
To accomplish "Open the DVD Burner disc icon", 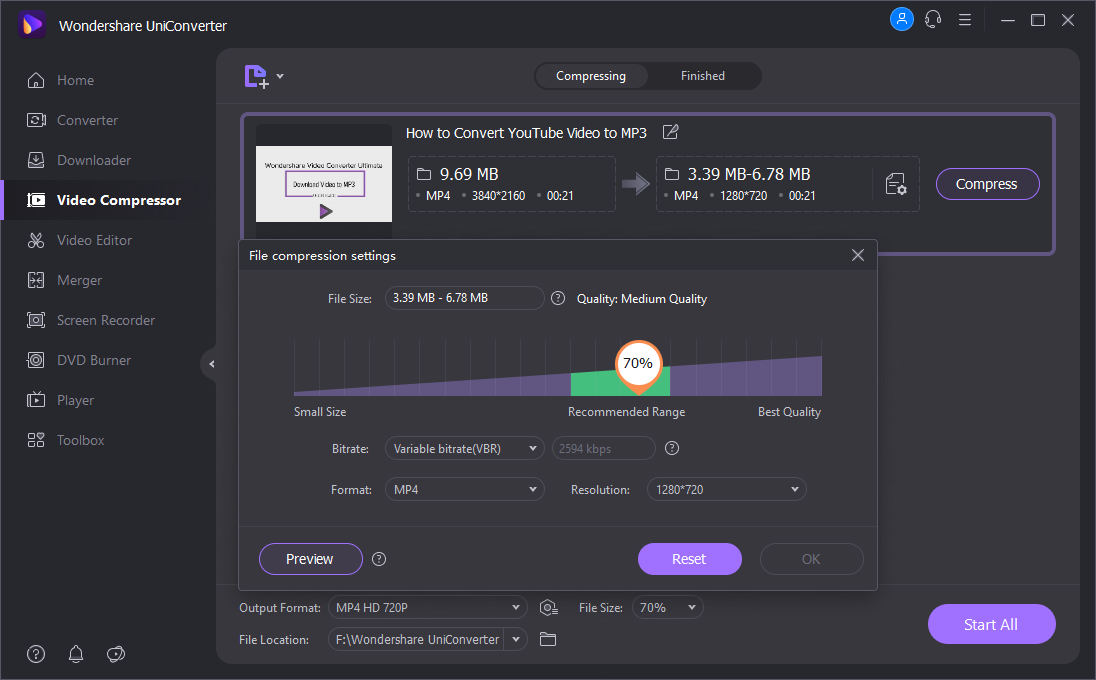I will (x=36, y=360).
